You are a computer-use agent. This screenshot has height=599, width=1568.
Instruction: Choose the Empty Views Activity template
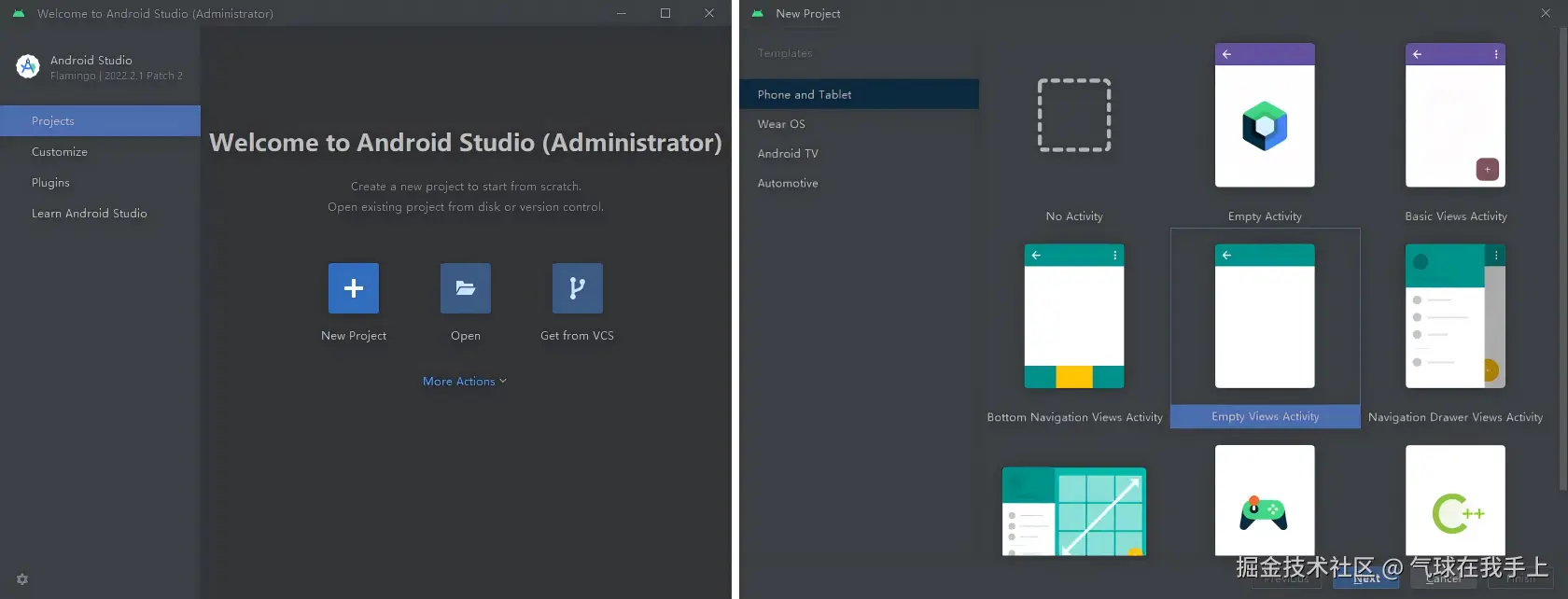[x=1265, y=328]
